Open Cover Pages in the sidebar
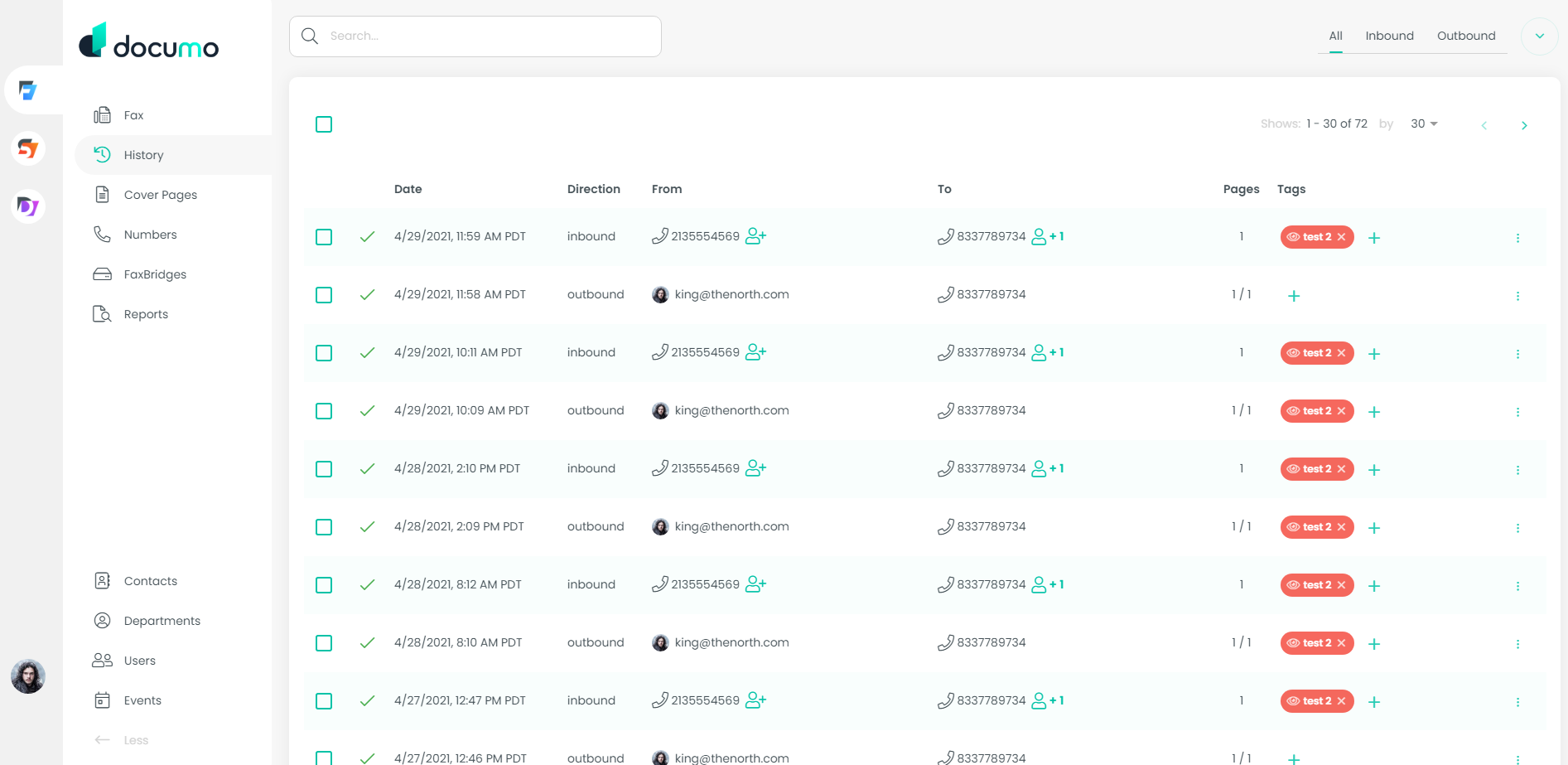The image size is (1568, 765). (160, 195)
